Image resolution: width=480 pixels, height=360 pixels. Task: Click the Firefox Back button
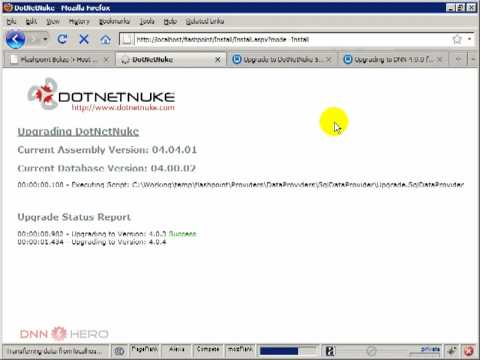pyautogui.click(x=15, y=39)
